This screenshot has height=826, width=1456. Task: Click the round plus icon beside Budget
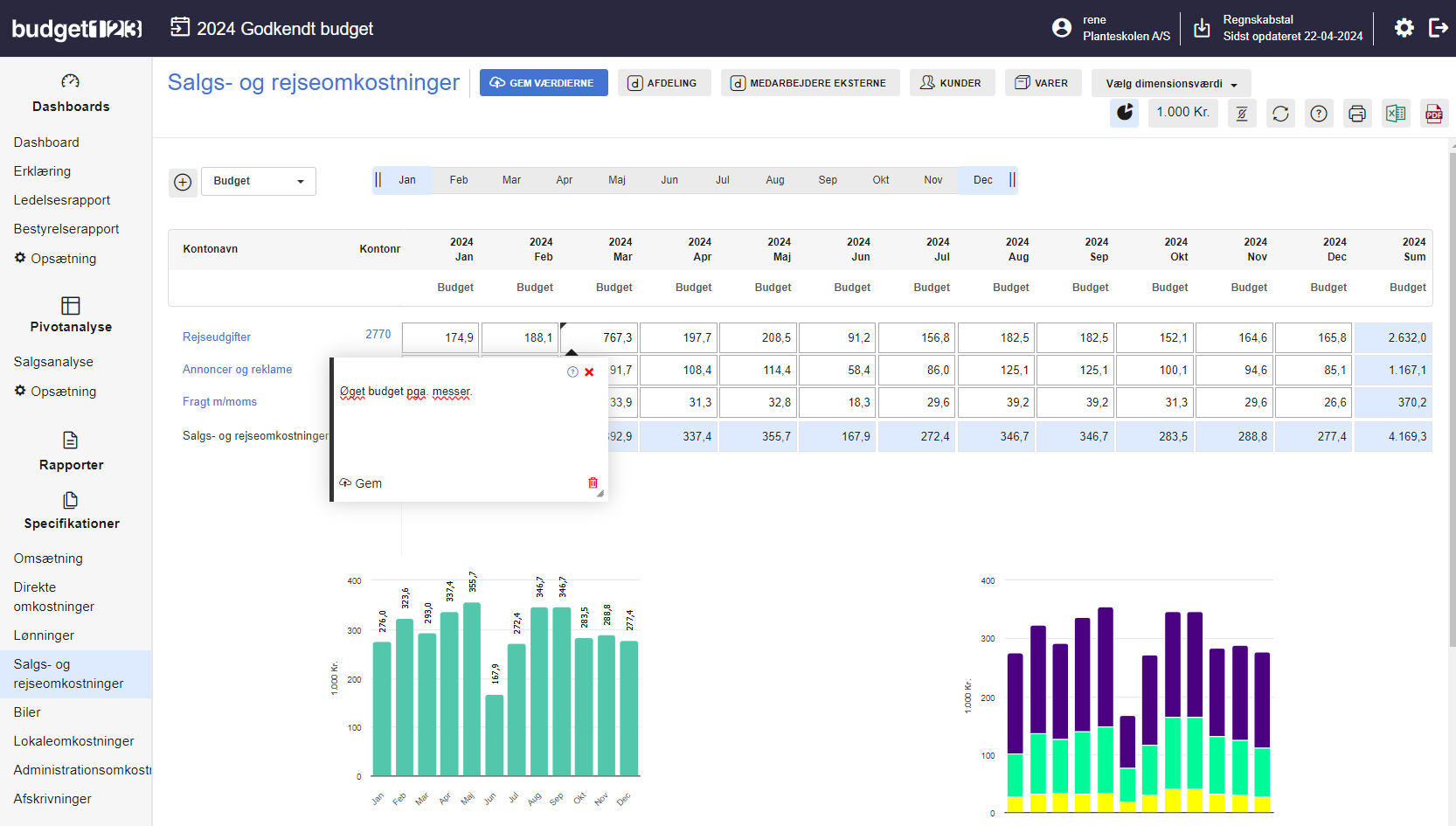click(x=183, y=182)
